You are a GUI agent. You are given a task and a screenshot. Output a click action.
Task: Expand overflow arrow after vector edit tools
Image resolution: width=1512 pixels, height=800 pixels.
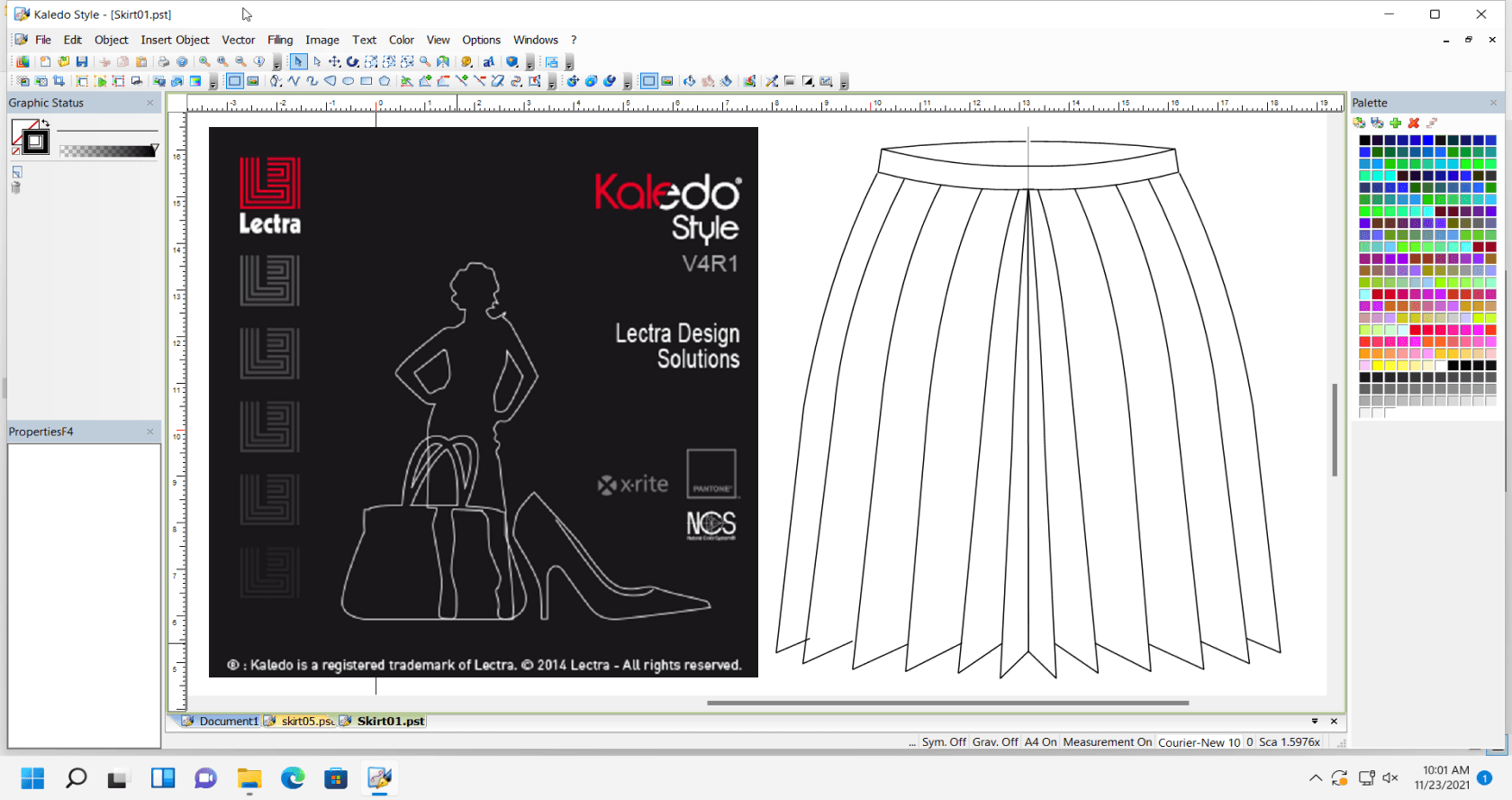tap(551, 83)
